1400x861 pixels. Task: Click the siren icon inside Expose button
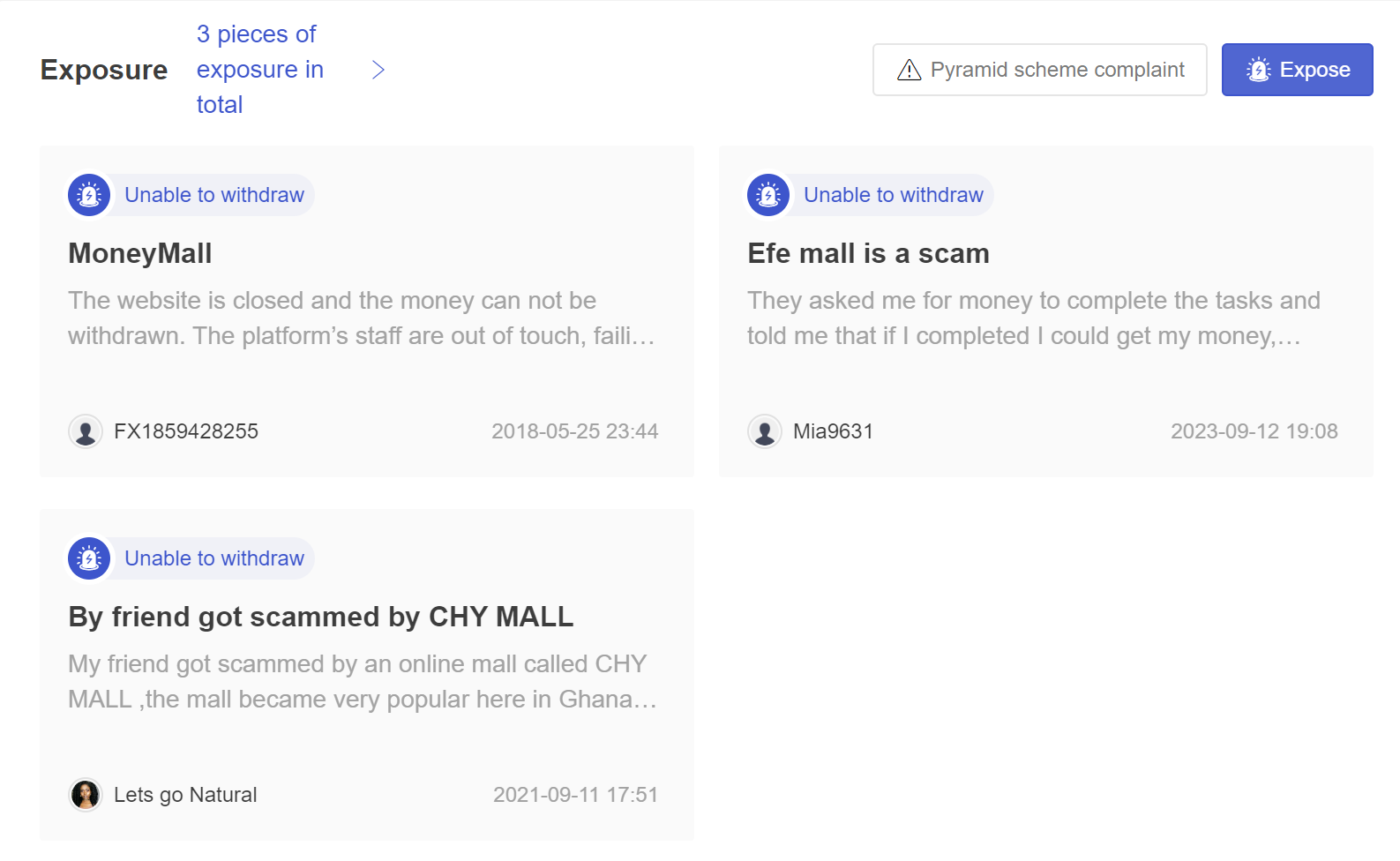click(x=1259, y=70)
